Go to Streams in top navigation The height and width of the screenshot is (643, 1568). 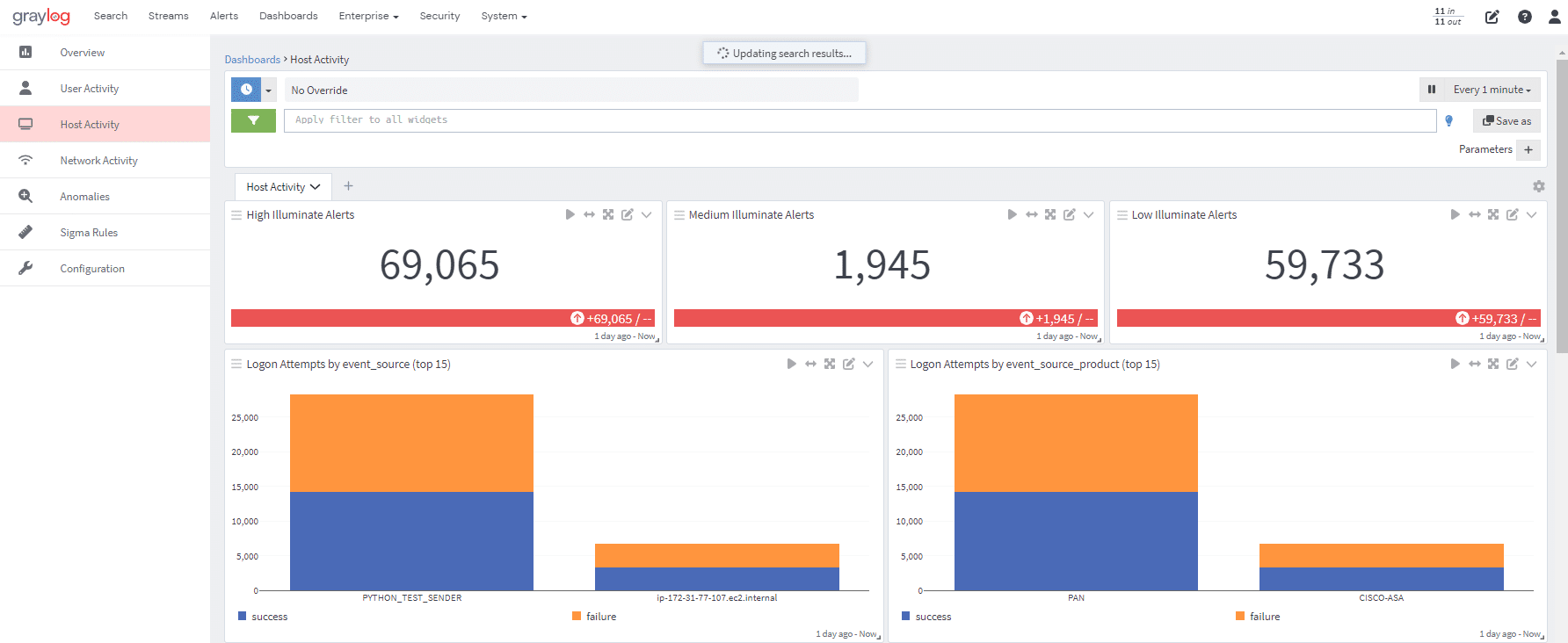tap(168, 16)
